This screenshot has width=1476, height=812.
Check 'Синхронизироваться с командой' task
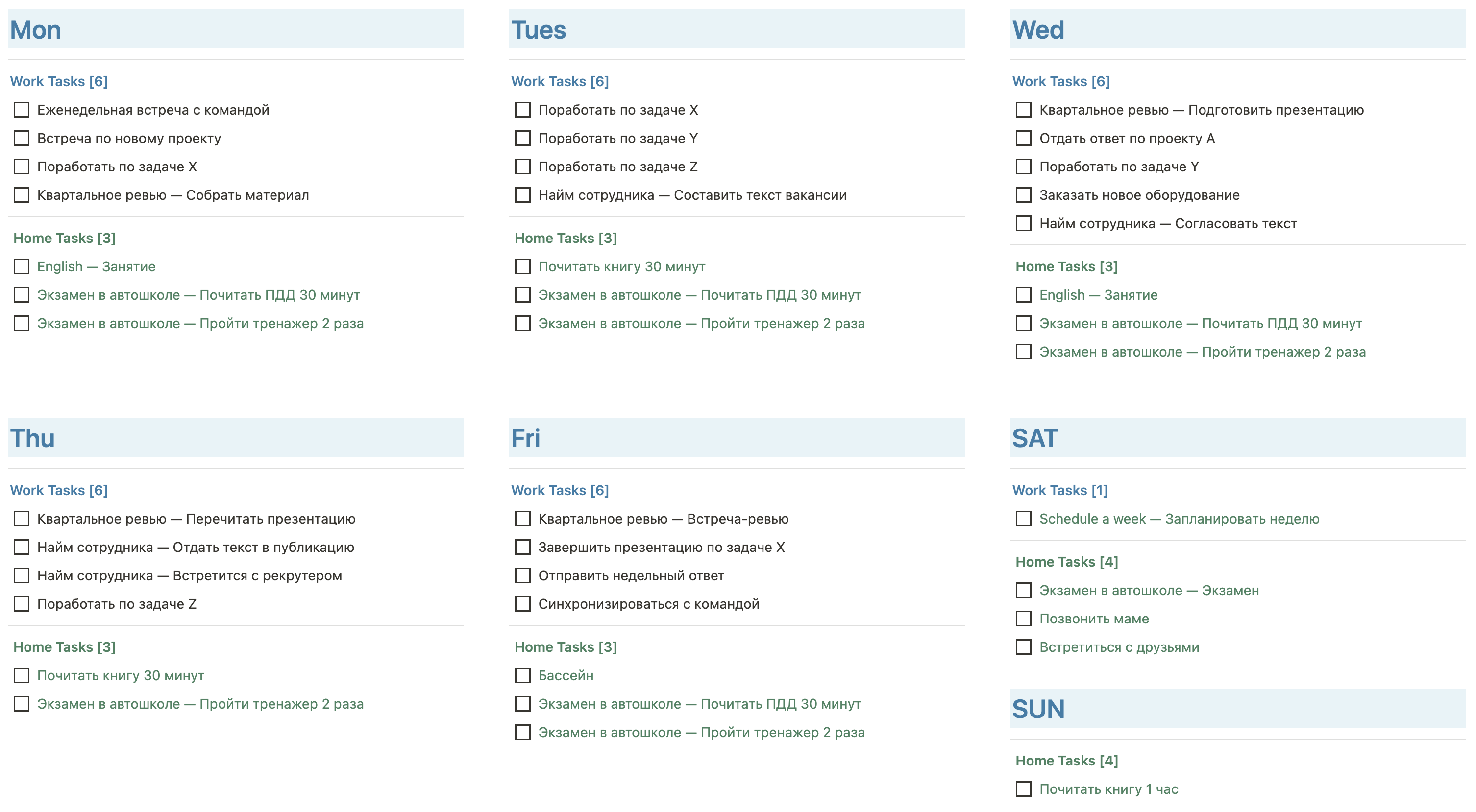point(522,604)
